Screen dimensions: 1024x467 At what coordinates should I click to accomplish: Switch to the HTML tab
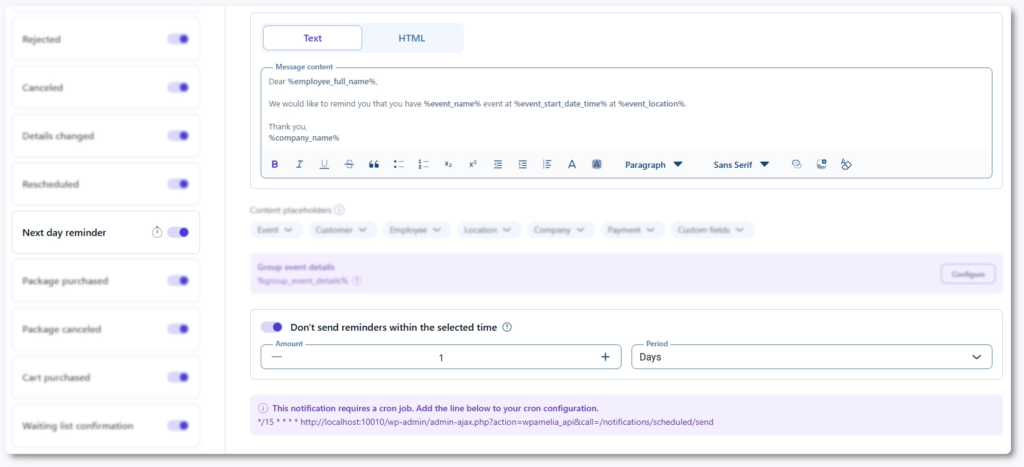tap(412, 38)
